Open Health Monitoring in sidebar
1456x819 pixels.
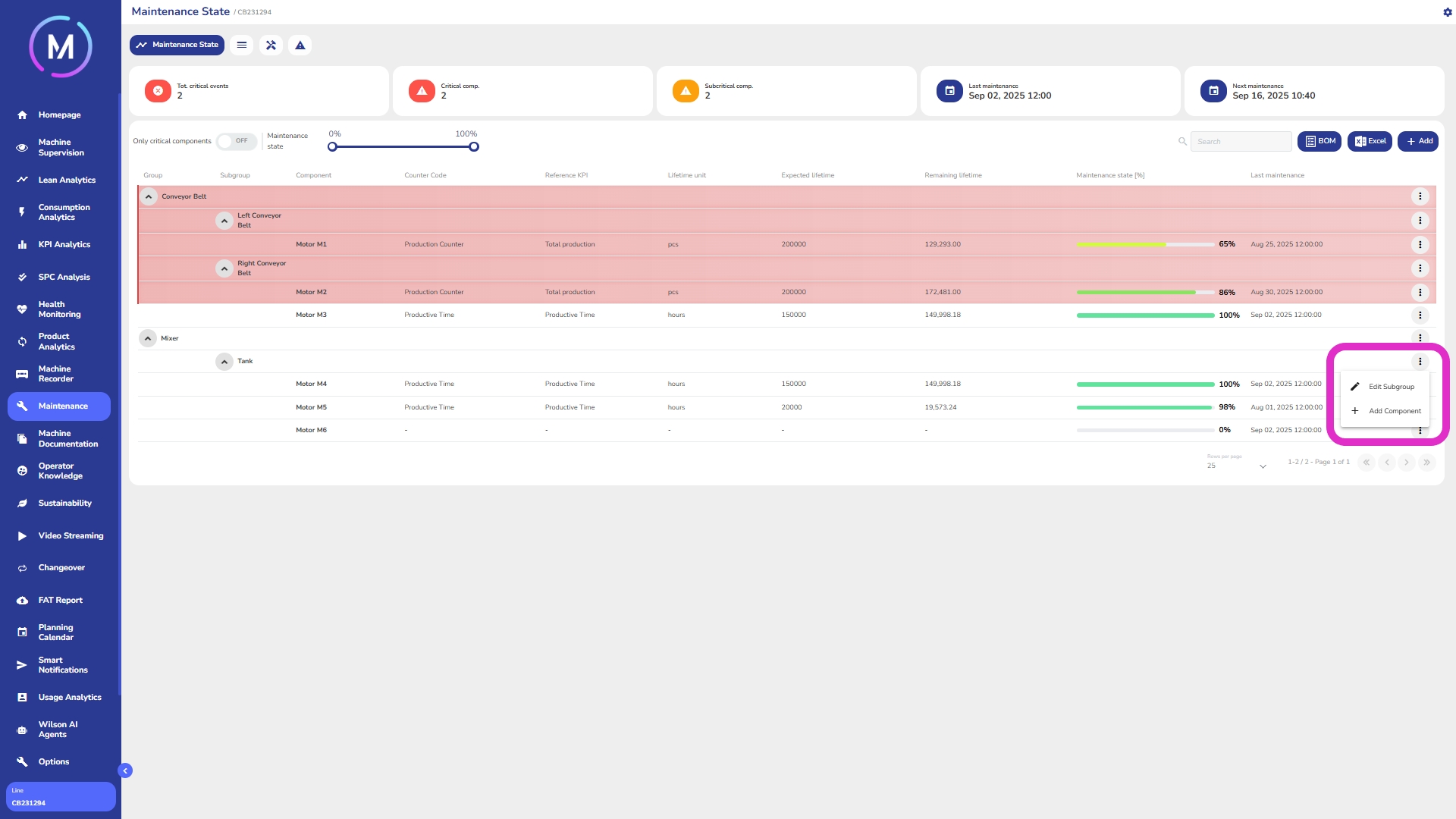(59, 309)
